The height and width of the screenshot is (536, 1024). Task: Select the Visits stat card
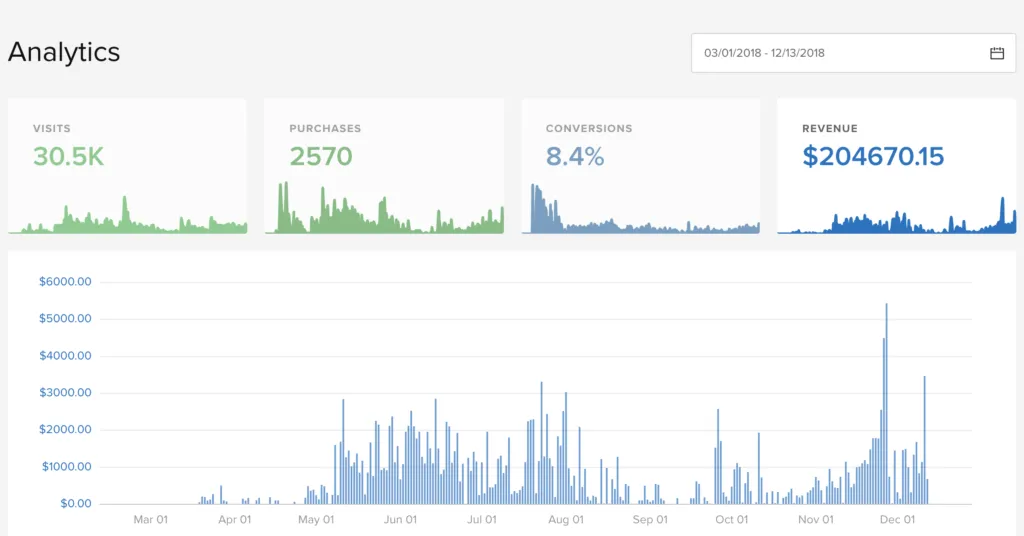click(x=127, y=166)
